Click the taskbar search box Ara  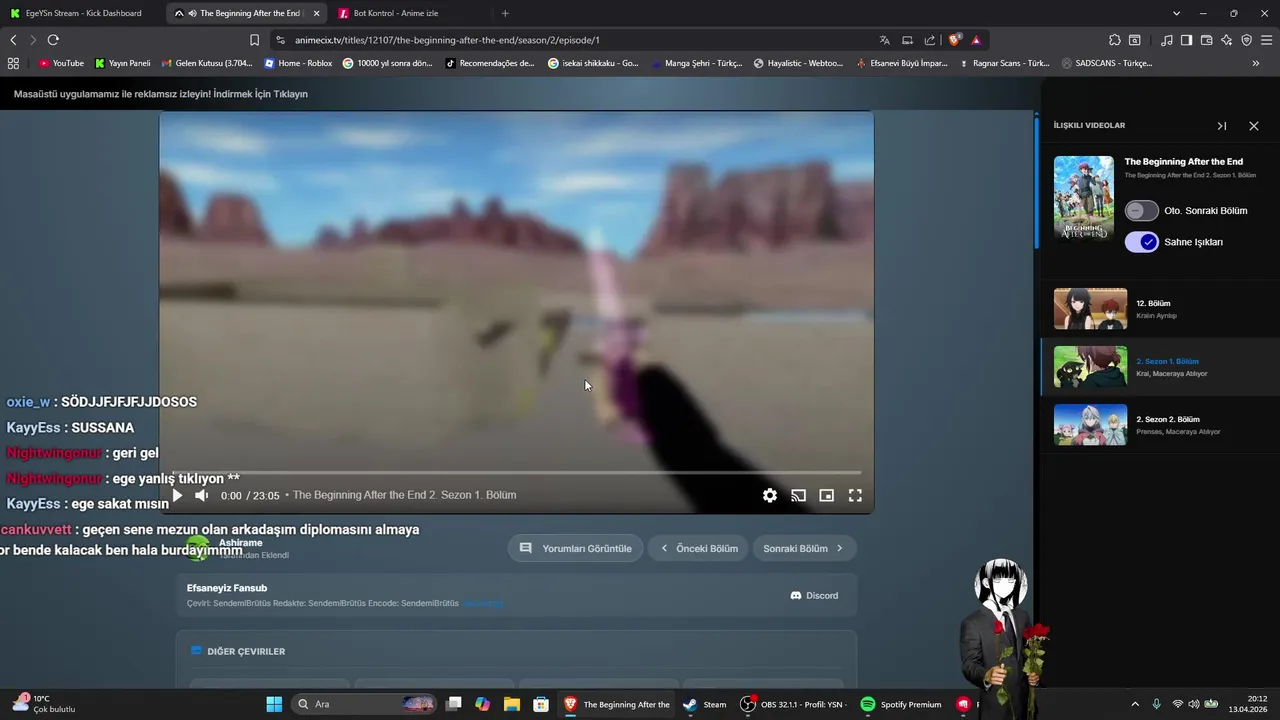tap(364, 704)
